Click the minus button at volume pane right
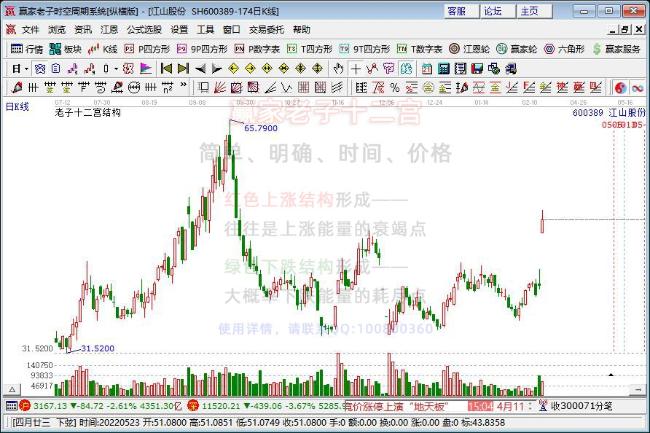Image resolution: width=650 pixels, height=433 pixels. pos(638,389)
